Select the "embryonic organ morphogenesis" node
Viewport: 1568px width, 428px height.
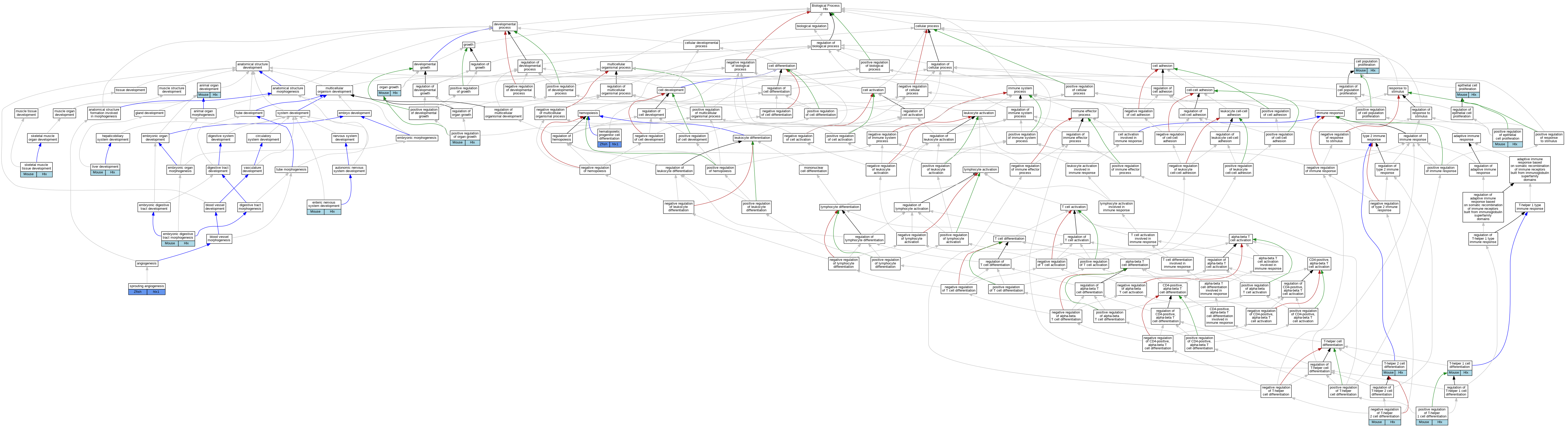click(180, 169)
